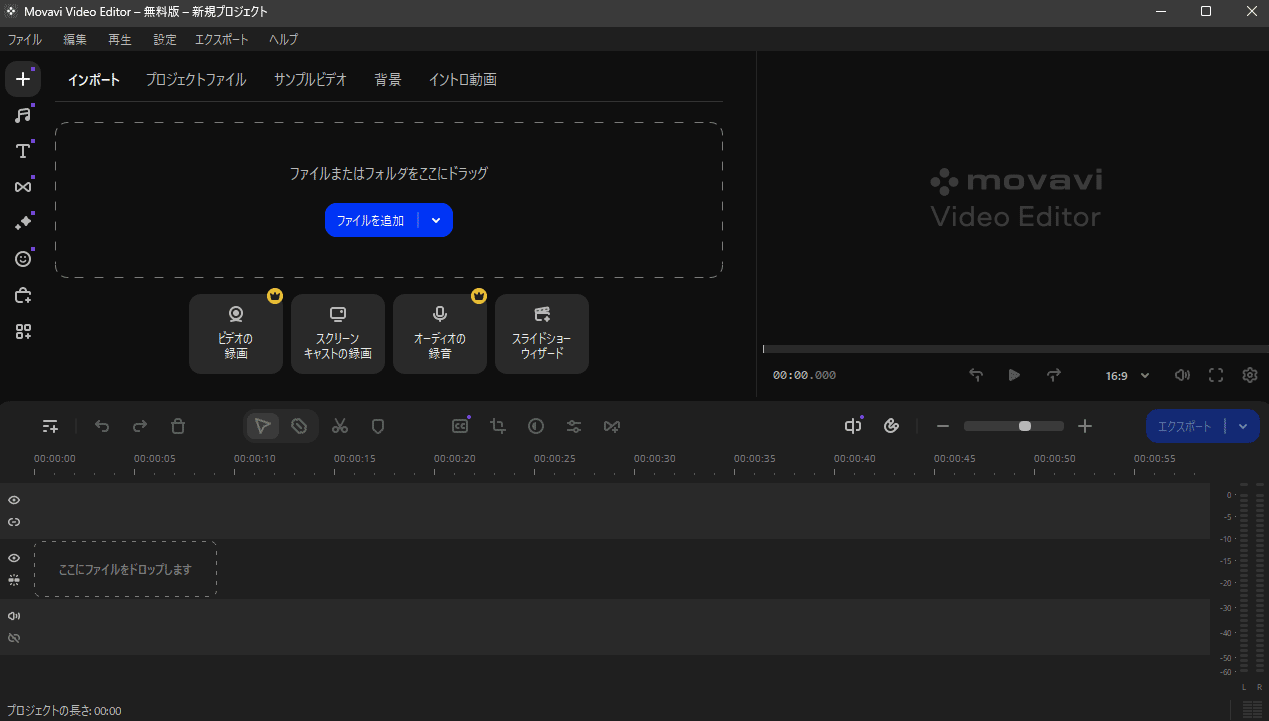Screen dimensions: 1269x721
Task: Select the Color adjustments icon in the toolbar
Action: click(x=536, y=426)
